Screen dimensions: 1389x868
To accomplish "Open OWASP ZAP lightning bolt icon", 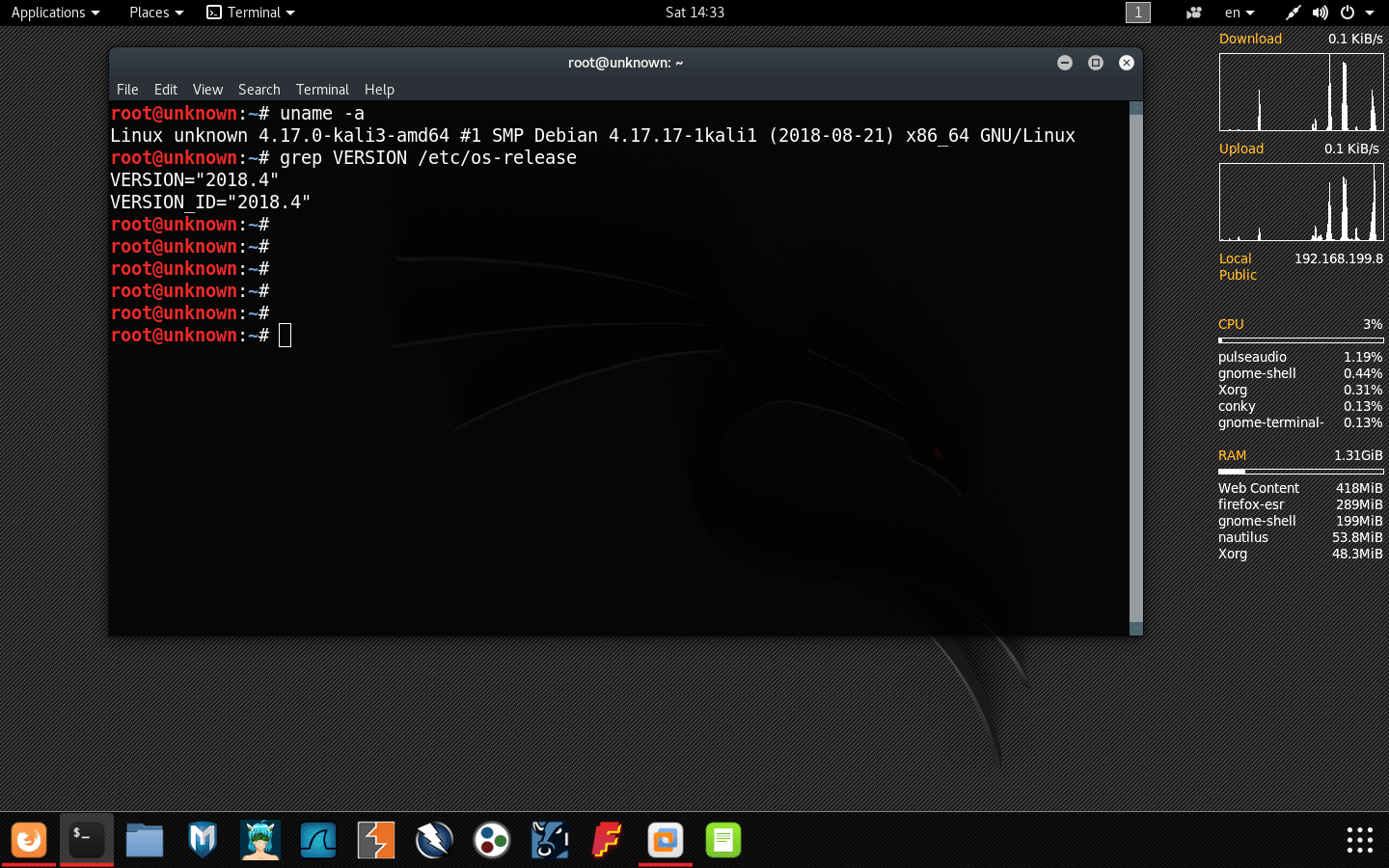I will tap(434, 840).
